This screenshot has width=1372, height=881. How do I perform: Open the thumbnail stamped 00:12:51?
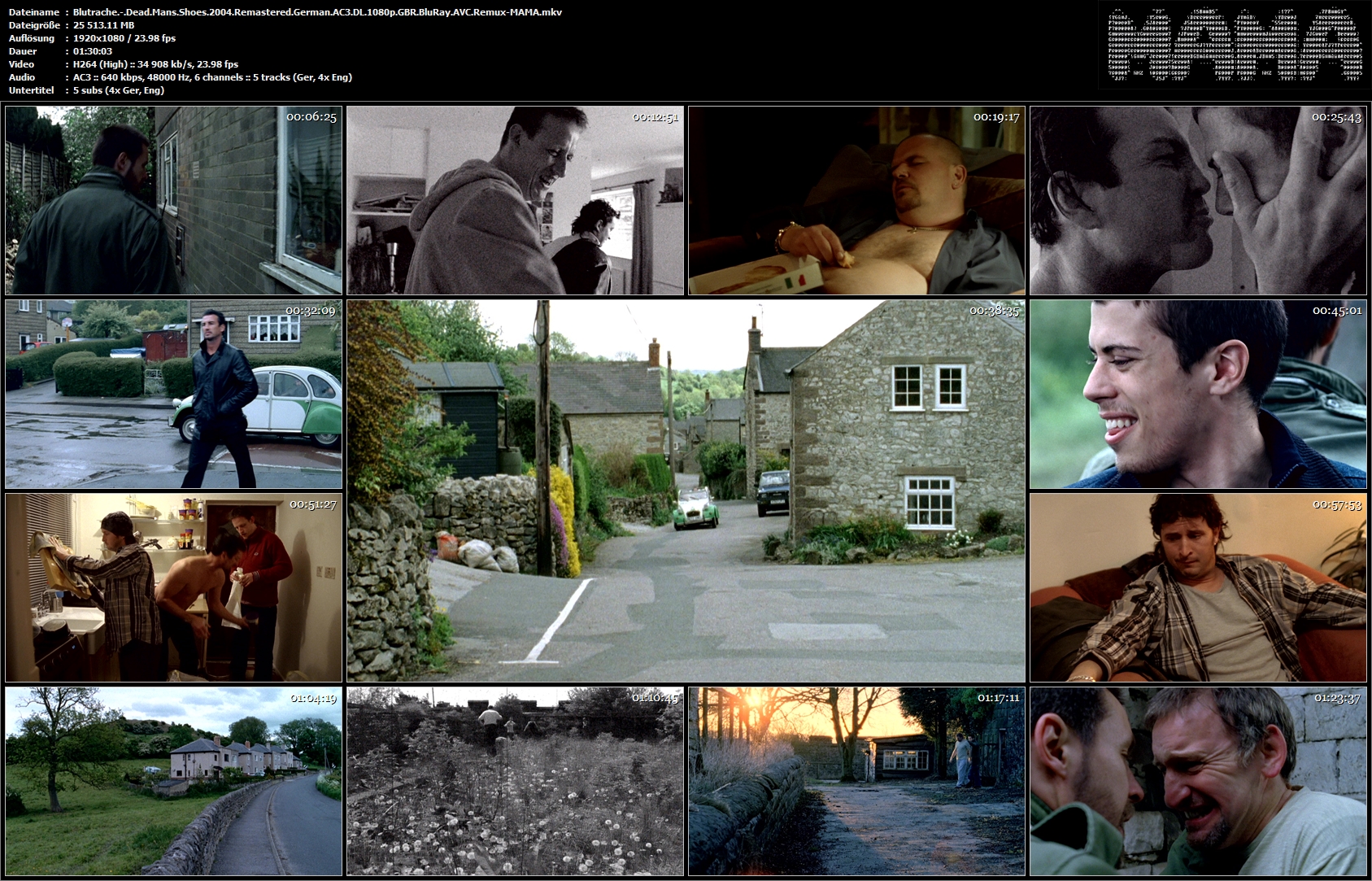[515, 200]
